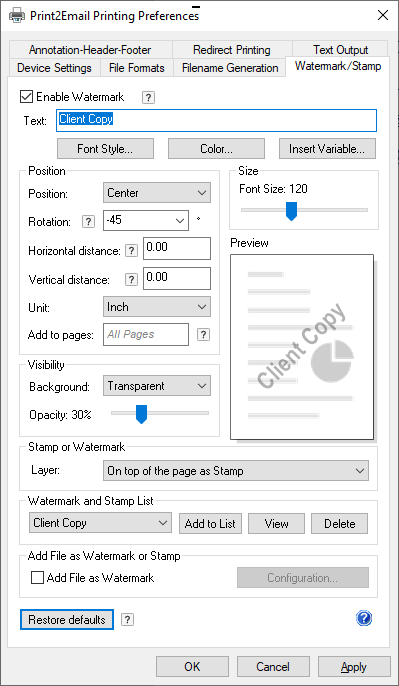Click the Font Style... button
The image size is (399, 686).
click(x=105, y=149)
